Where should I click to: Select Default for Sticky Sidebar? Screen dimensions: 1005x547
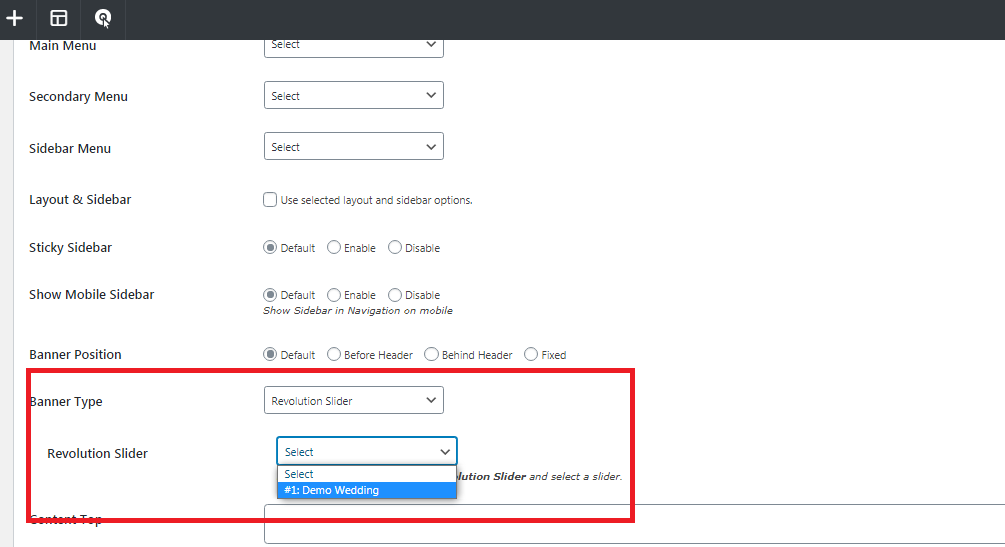tap(270, 248)
